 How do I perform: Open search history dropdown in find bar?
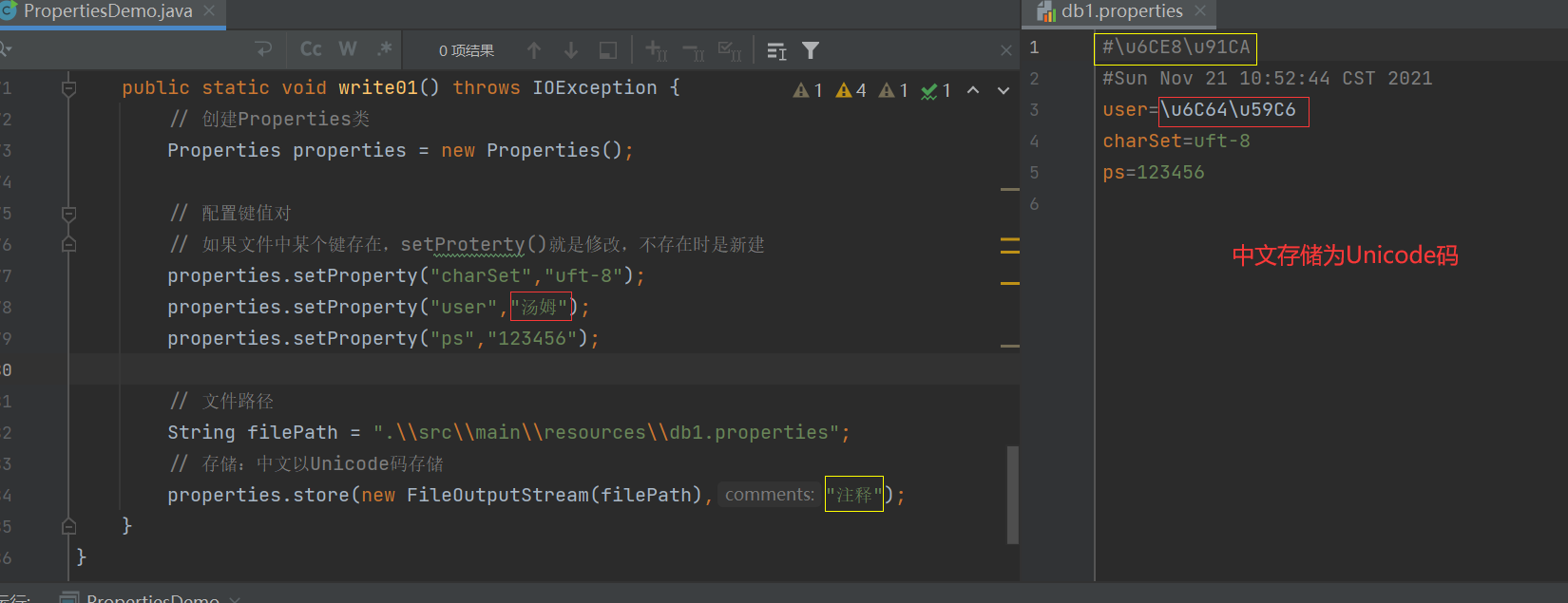(x=6, y=49)
